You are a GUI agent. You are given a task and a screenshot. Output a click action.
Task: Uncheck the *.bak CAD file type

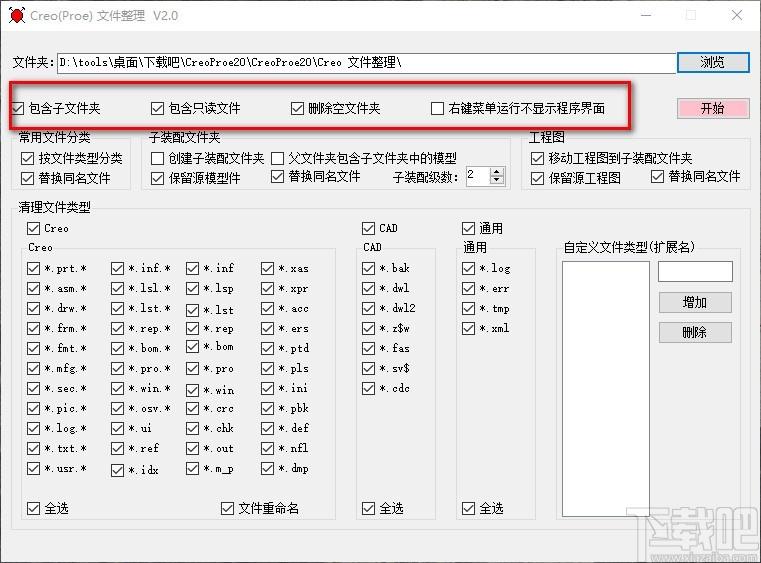[368, 268]
